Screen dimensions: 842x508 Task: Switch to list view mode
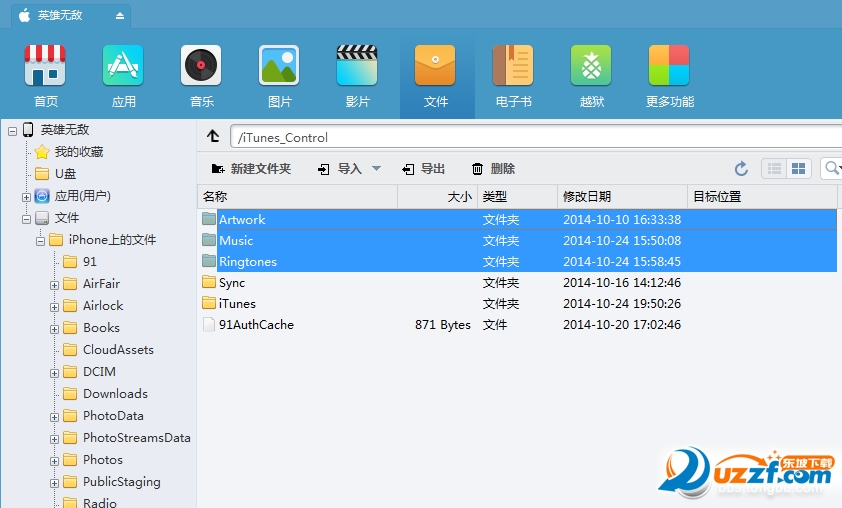click(774, 169)
